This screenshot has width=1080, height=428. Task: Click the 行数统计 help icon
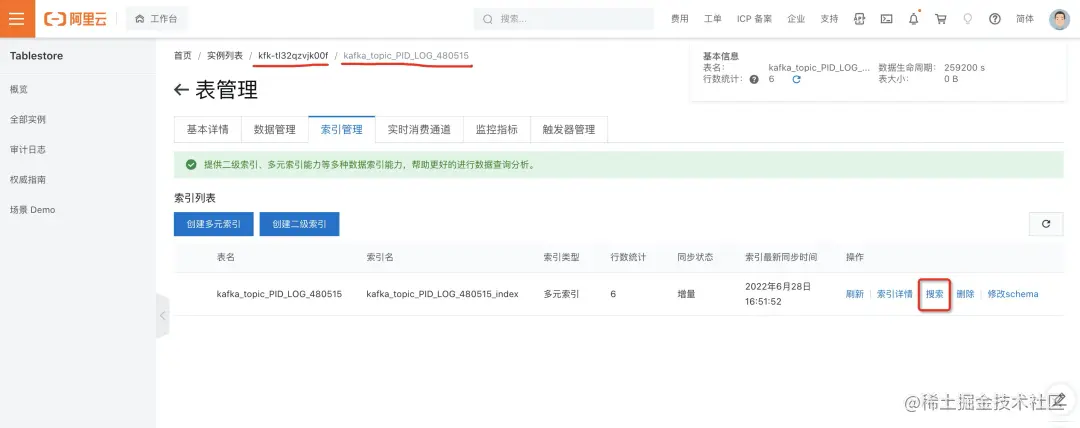tap(754, 79)
